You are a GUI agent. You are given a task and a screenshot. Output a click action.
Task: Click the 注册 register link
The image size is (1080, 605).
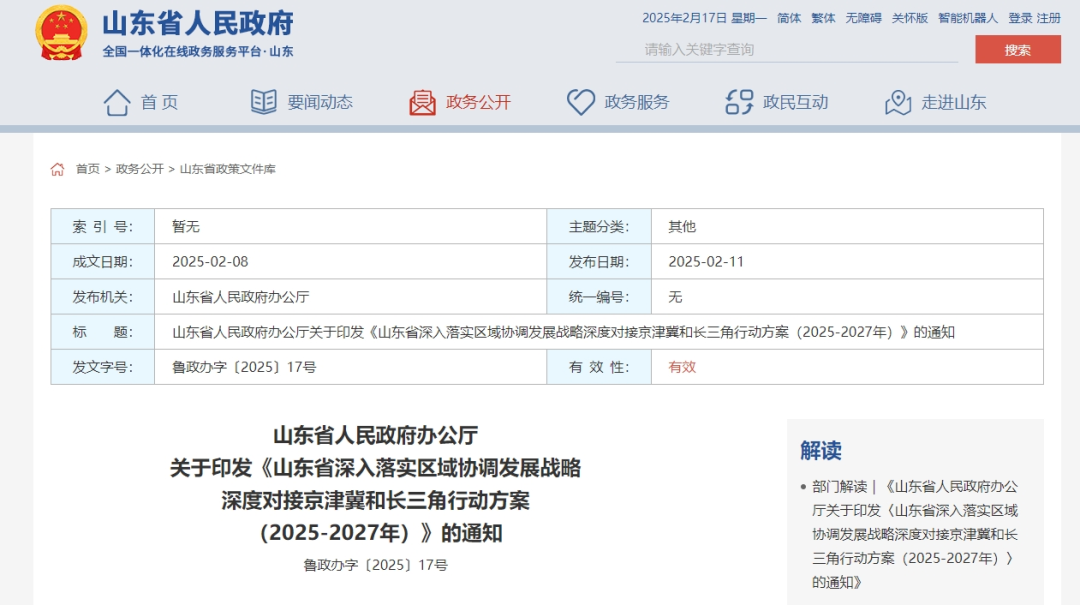tap(1048, 18)
